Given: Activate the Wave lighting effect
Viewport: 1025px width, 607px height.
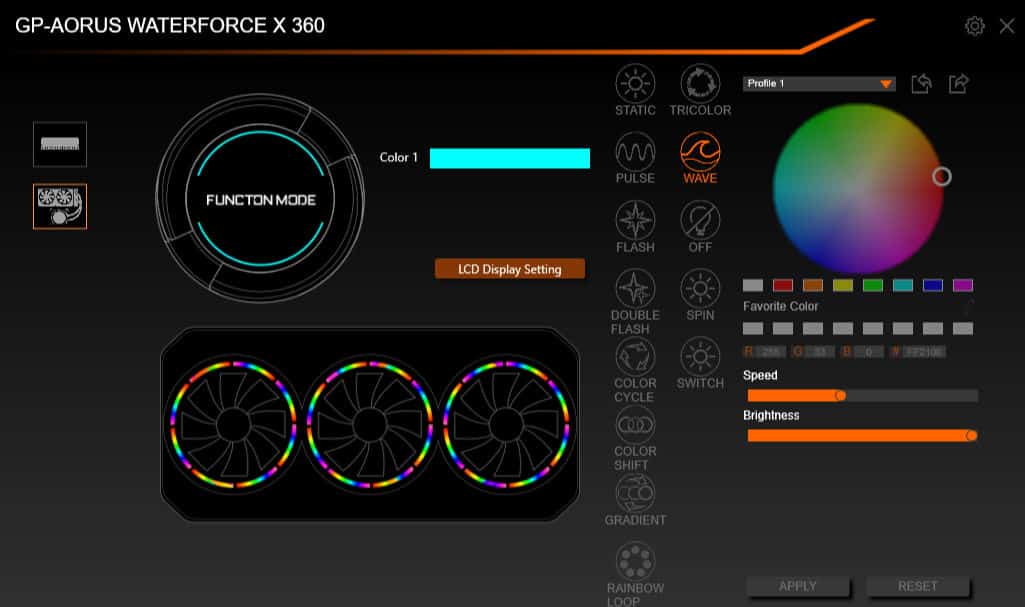Looking at the screenshot, I should 700,159.
